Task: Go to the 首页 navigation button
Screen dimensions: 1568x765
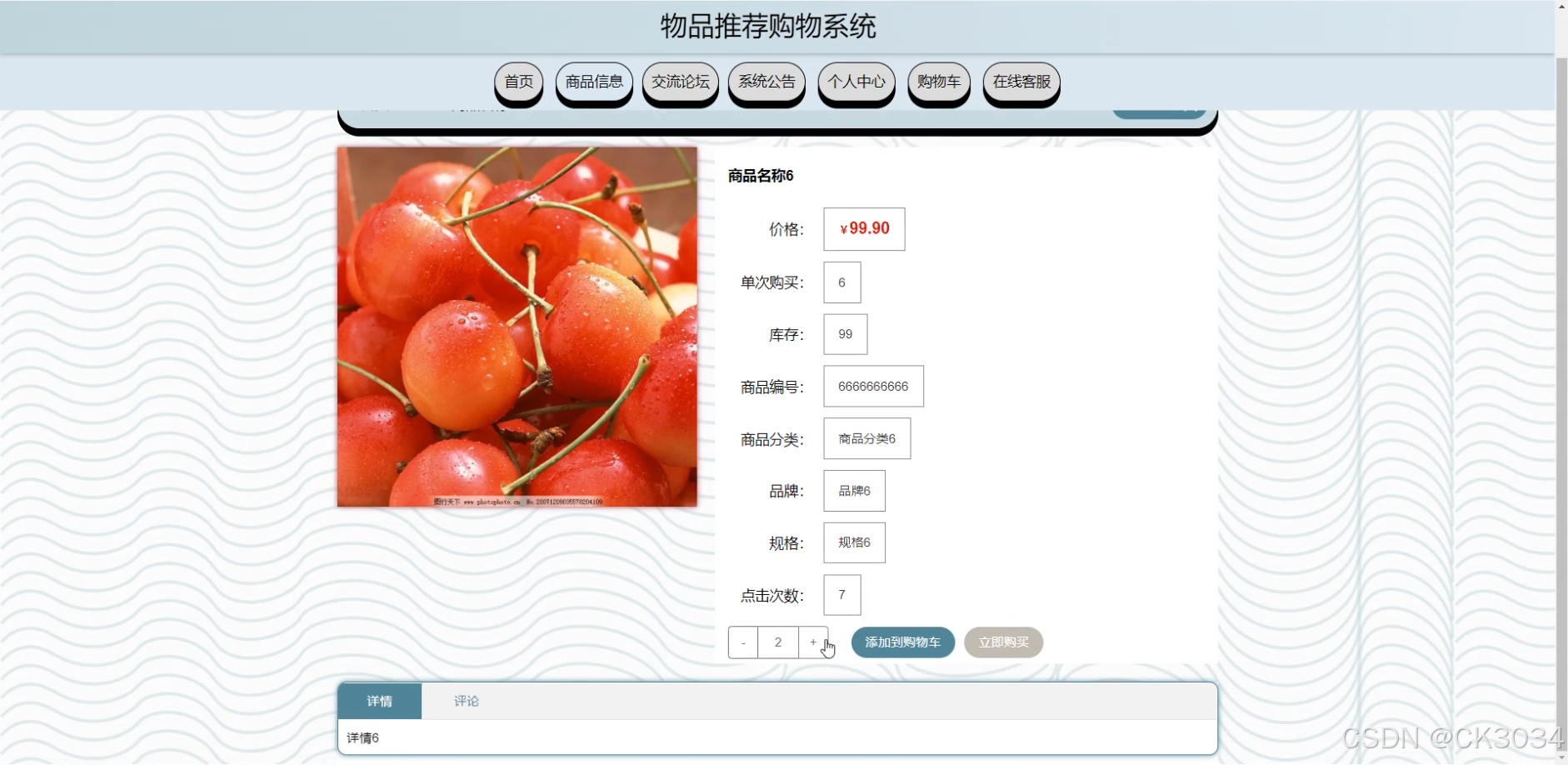Action: [518, 82]
